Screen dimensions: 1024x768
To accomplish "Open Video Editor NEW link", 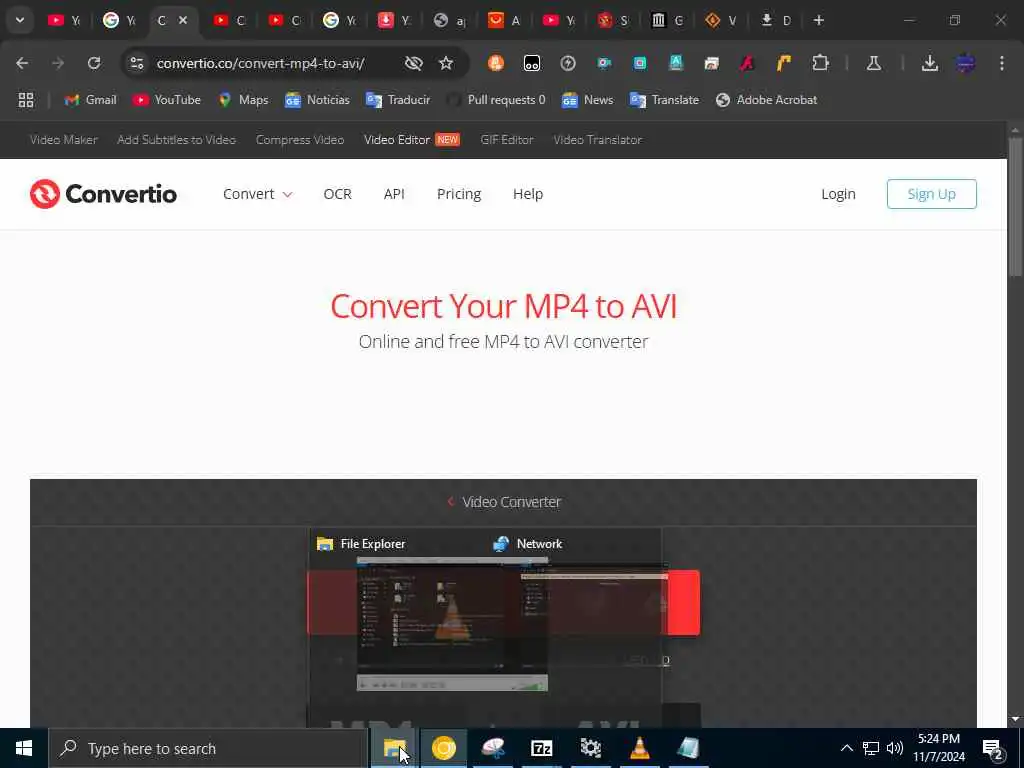I will click(412, 140).
